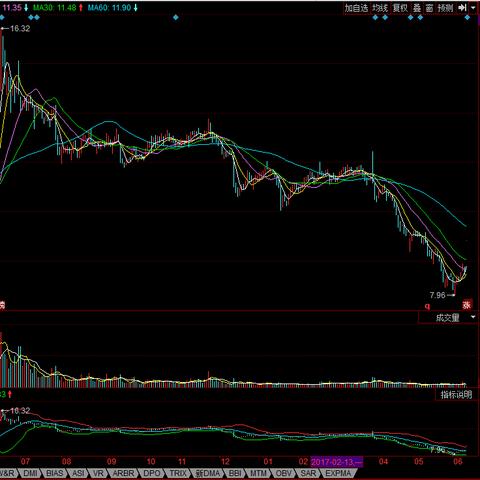
Task: Click the 复权 button
Action: [400, 8]
